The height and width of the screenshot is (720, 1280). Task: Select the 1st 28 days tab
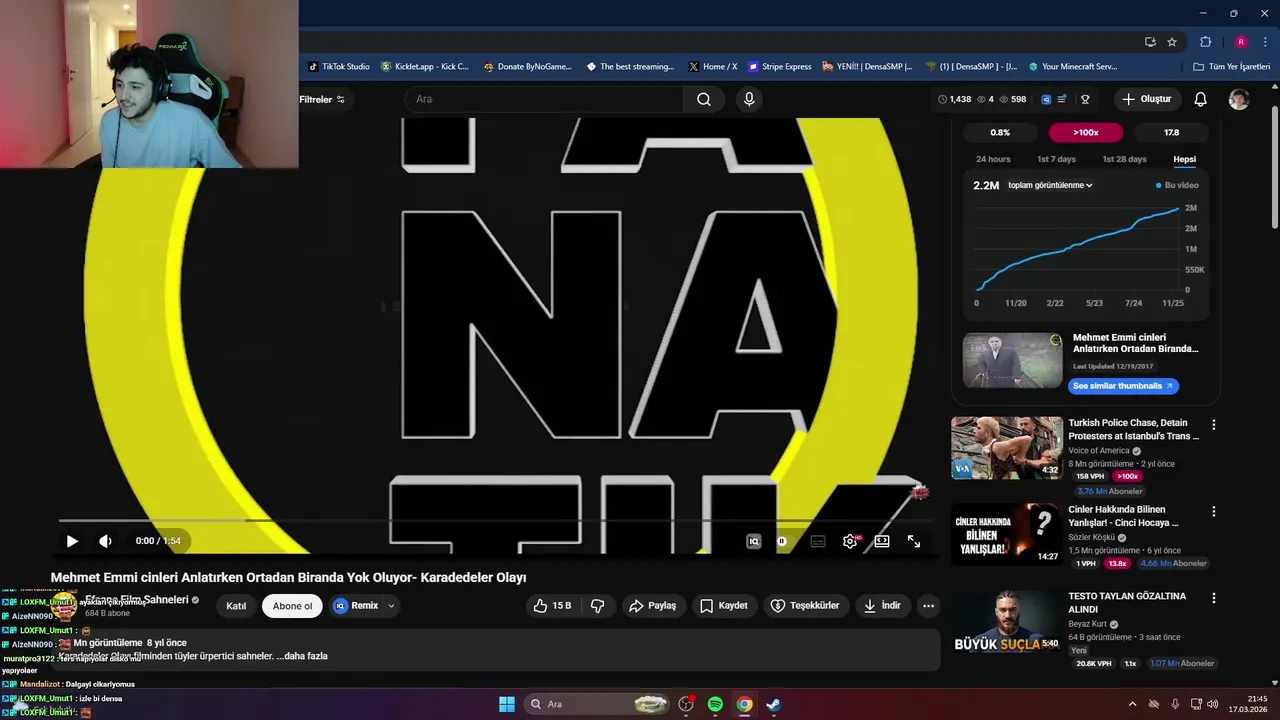tap(1124, 159)
